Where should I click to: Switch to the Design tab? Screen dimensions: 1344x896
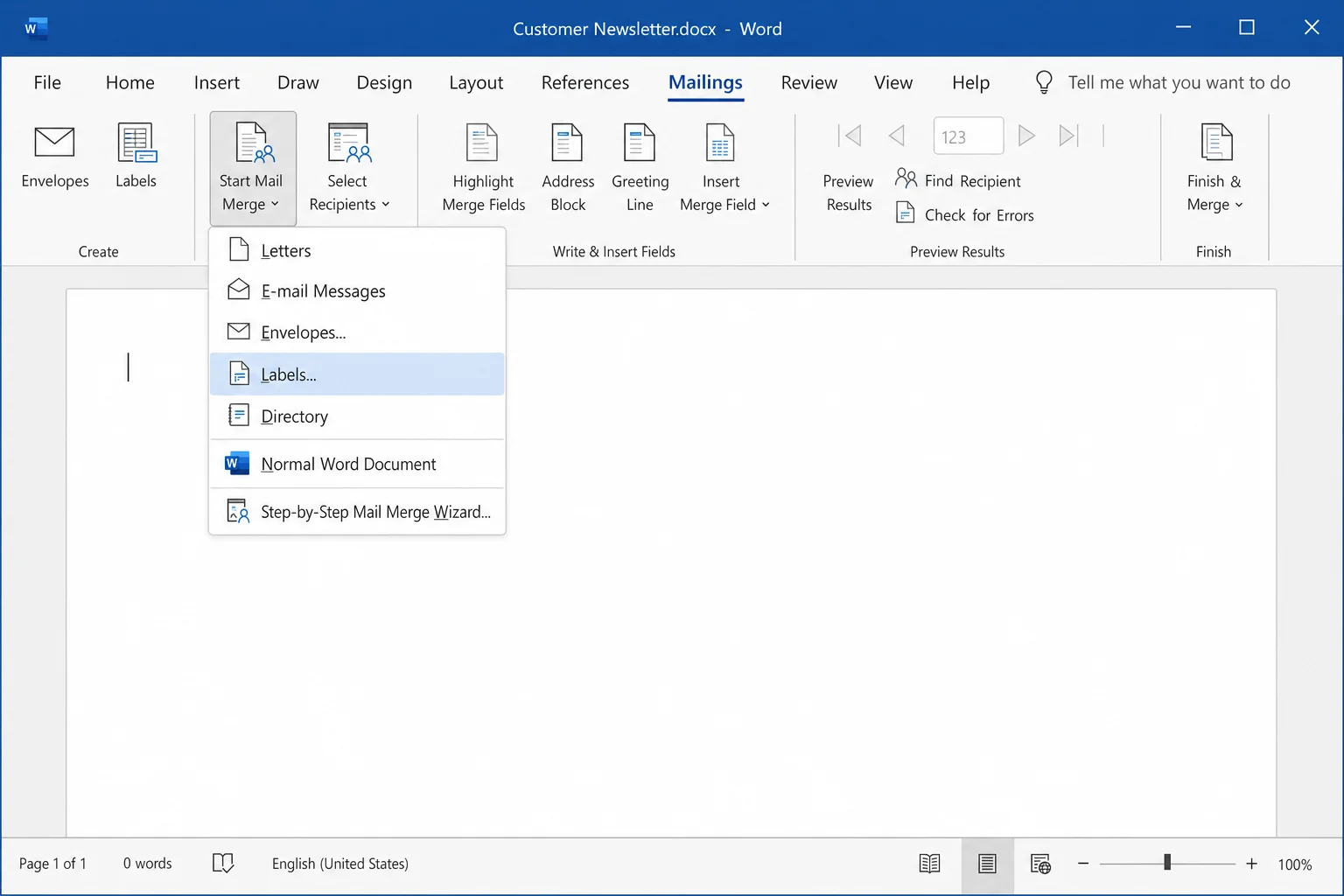point(384,82)
